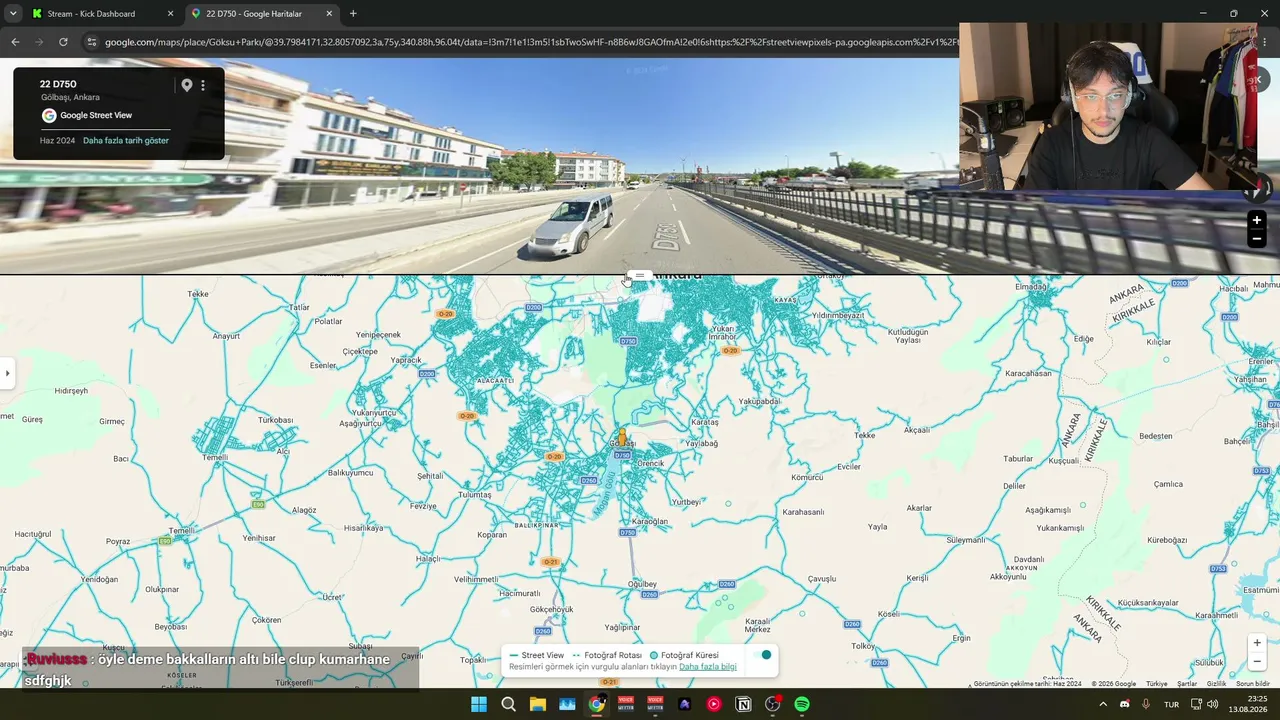Open a new browser tab

coord(353,14)
